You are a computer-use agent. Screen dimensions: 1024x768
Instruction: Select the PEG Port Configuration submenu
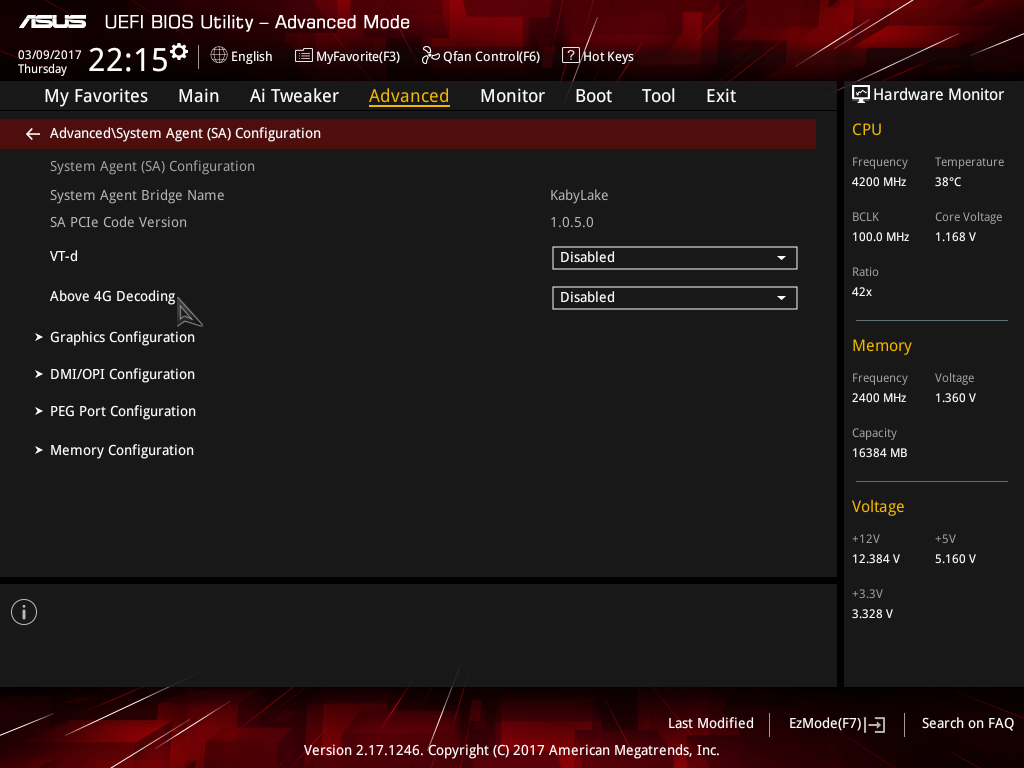123,411
